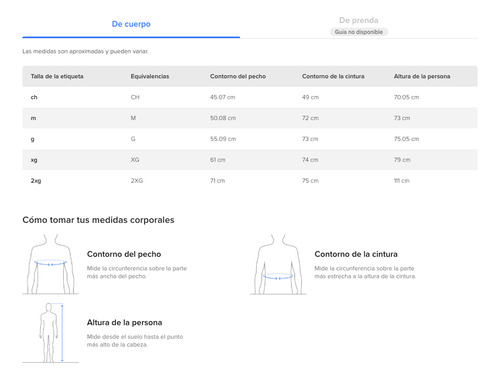Viewport: 500px width, 380px height.
Task: Select the Equivalencias column header
Action: pyautogui.click(x=150, y=76)
